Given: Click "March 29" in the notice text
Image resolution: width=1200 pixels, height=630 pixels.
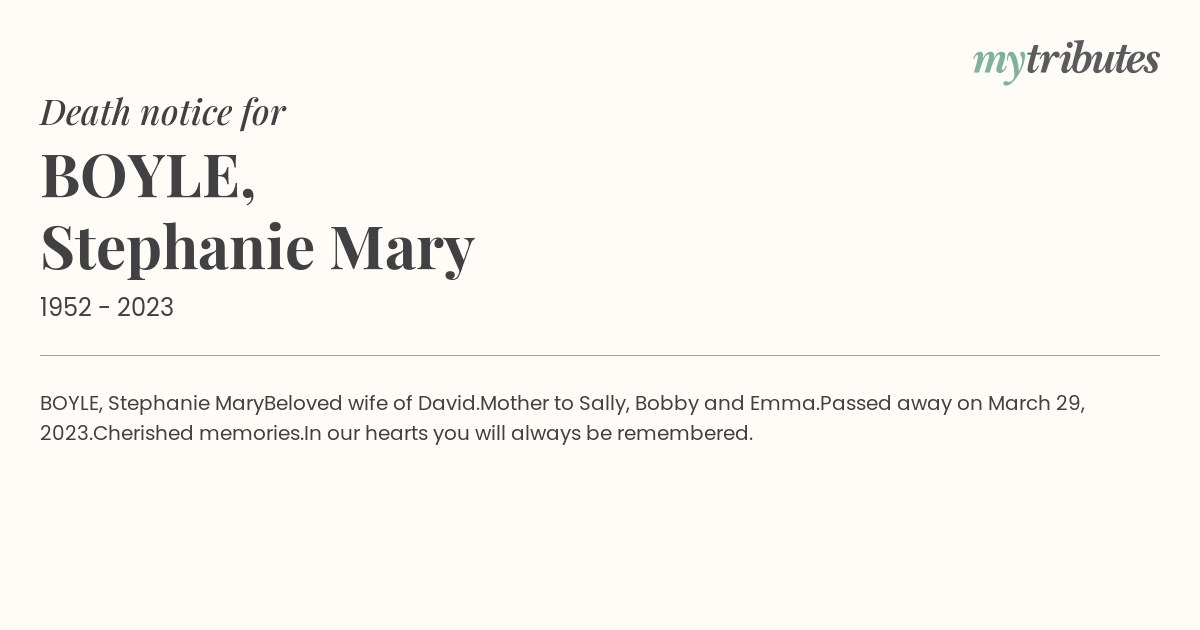Looking at the screenshot, I should (x=1034, y=404).
